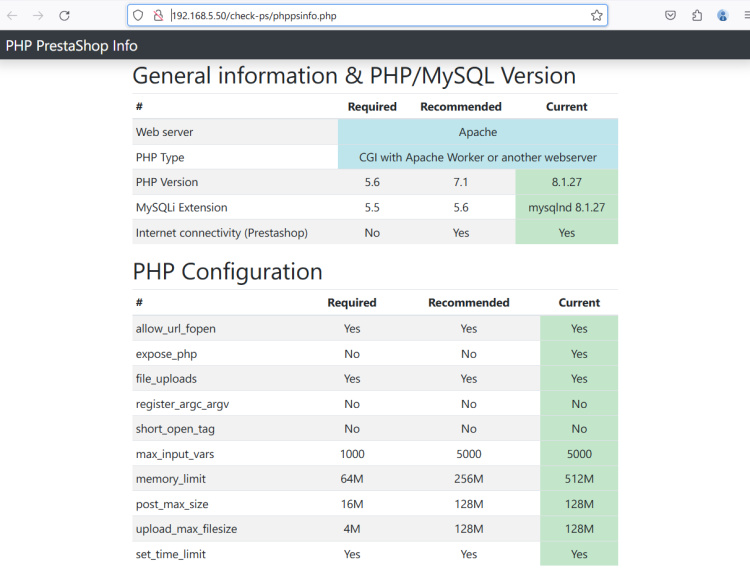Click the PHP Configuration heading
Screen dimensions: 750x573
(227, 272)
